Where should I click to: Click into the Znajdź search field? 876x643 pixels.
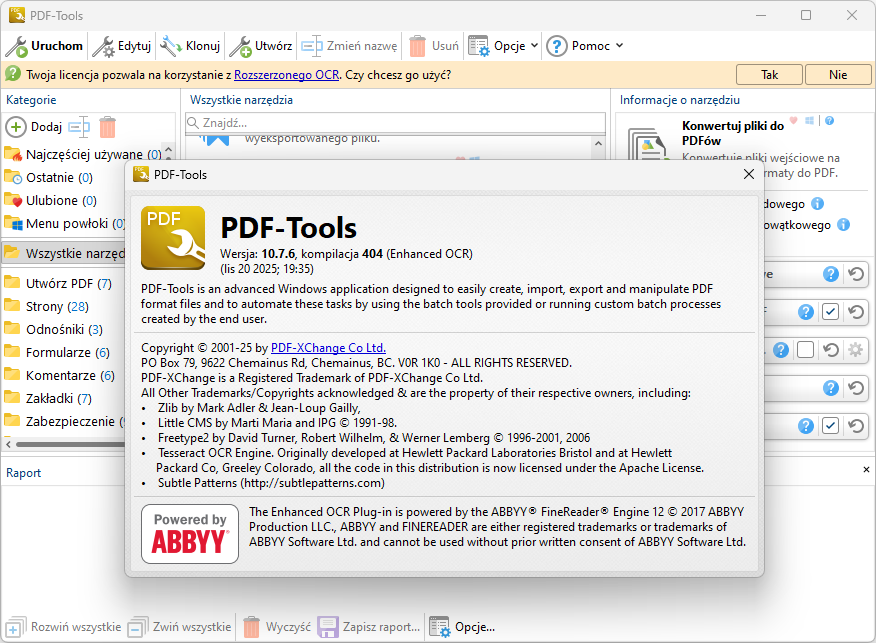point(396,122)
